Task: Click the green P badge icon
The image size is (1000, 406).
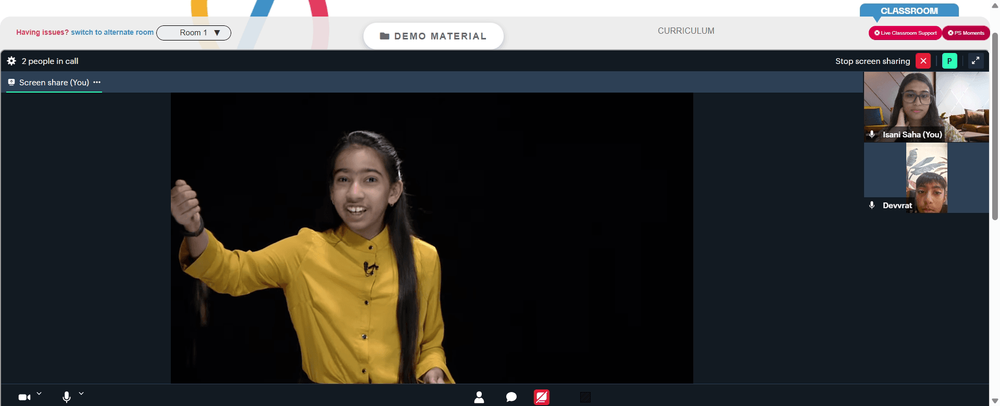Action: [950, 61]
